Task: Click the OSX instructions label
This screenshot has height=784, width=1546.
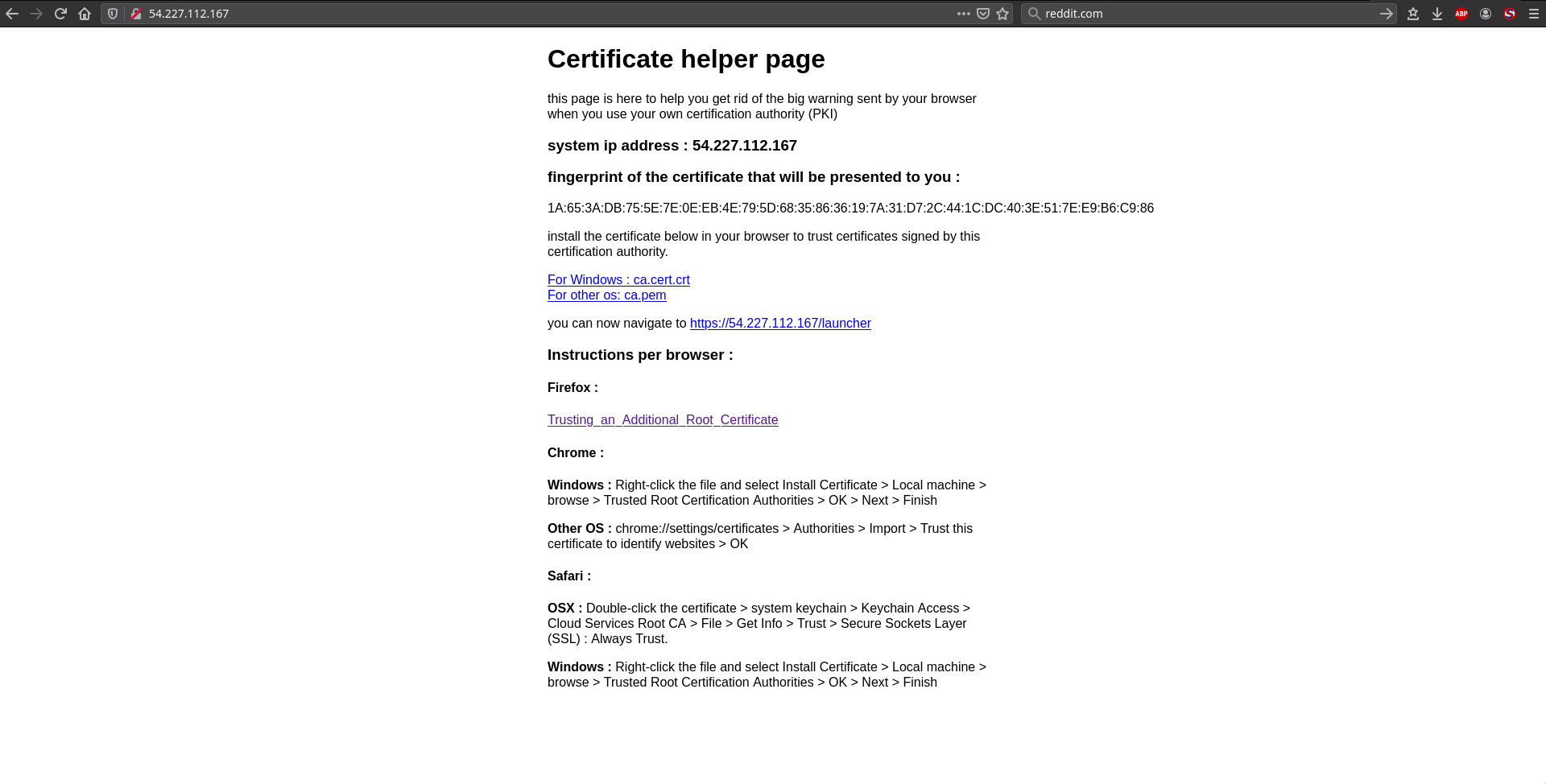Action: click(564, 608)
